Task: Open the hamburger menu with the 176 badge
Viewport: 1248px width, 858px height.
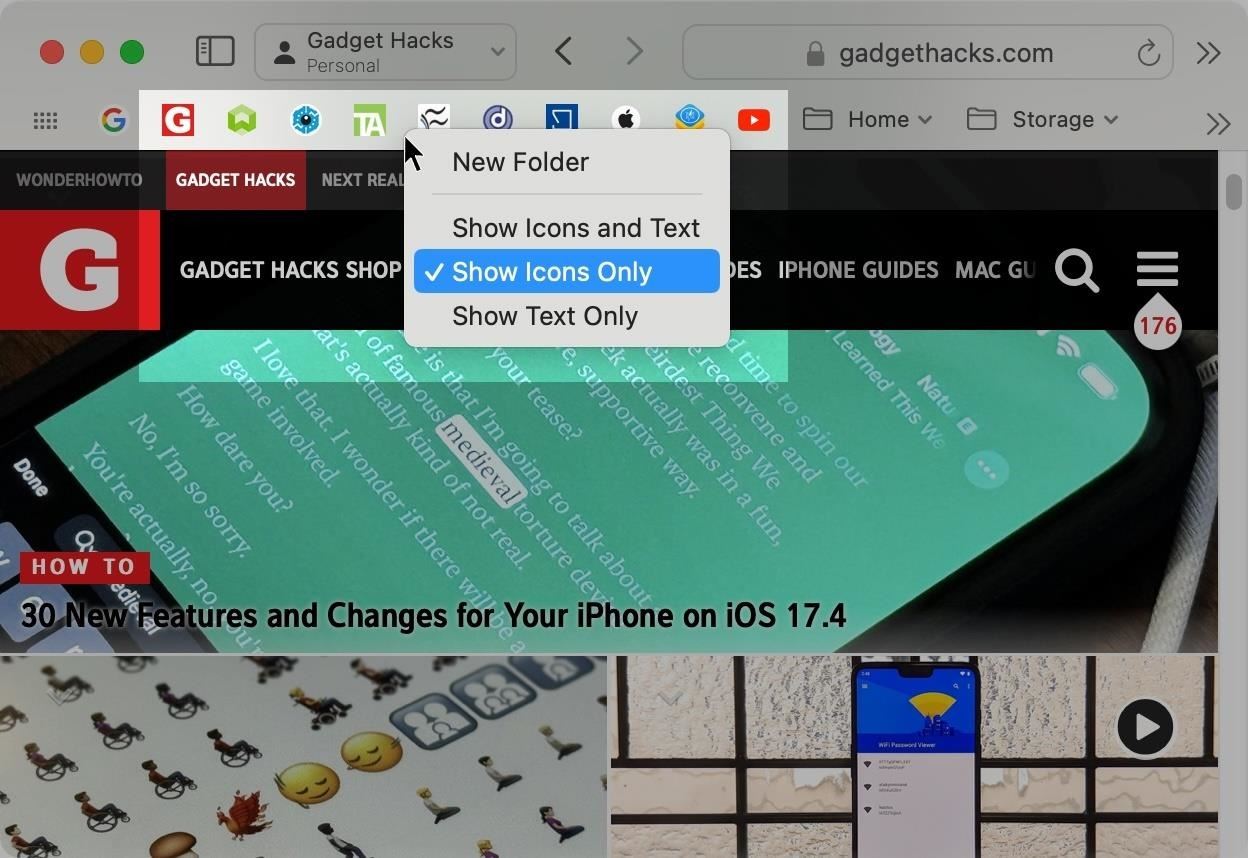Action: [1157, 268]
